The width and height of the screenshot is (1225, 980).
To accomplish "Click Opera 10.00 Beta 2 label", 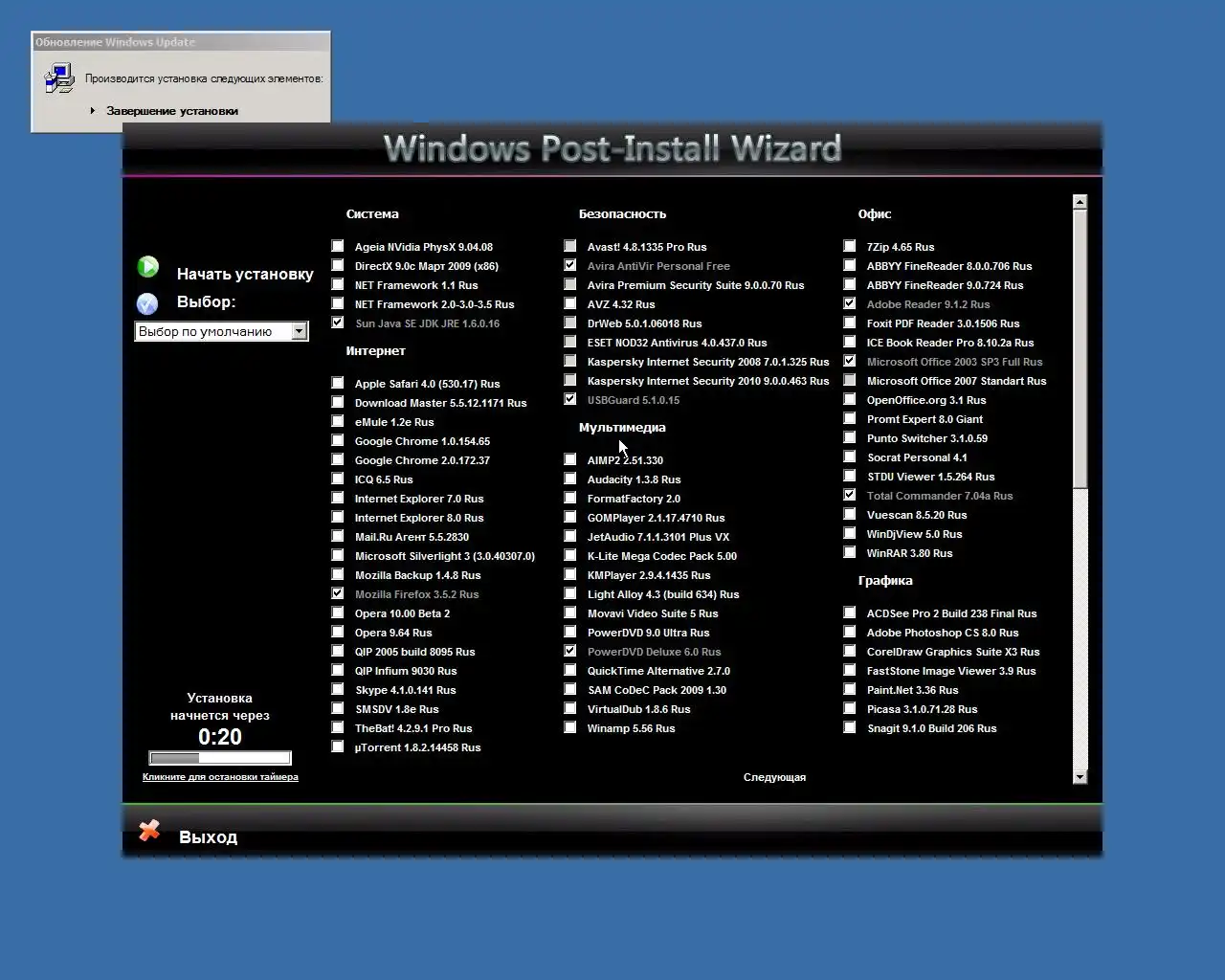I will (x=402, y=613).
